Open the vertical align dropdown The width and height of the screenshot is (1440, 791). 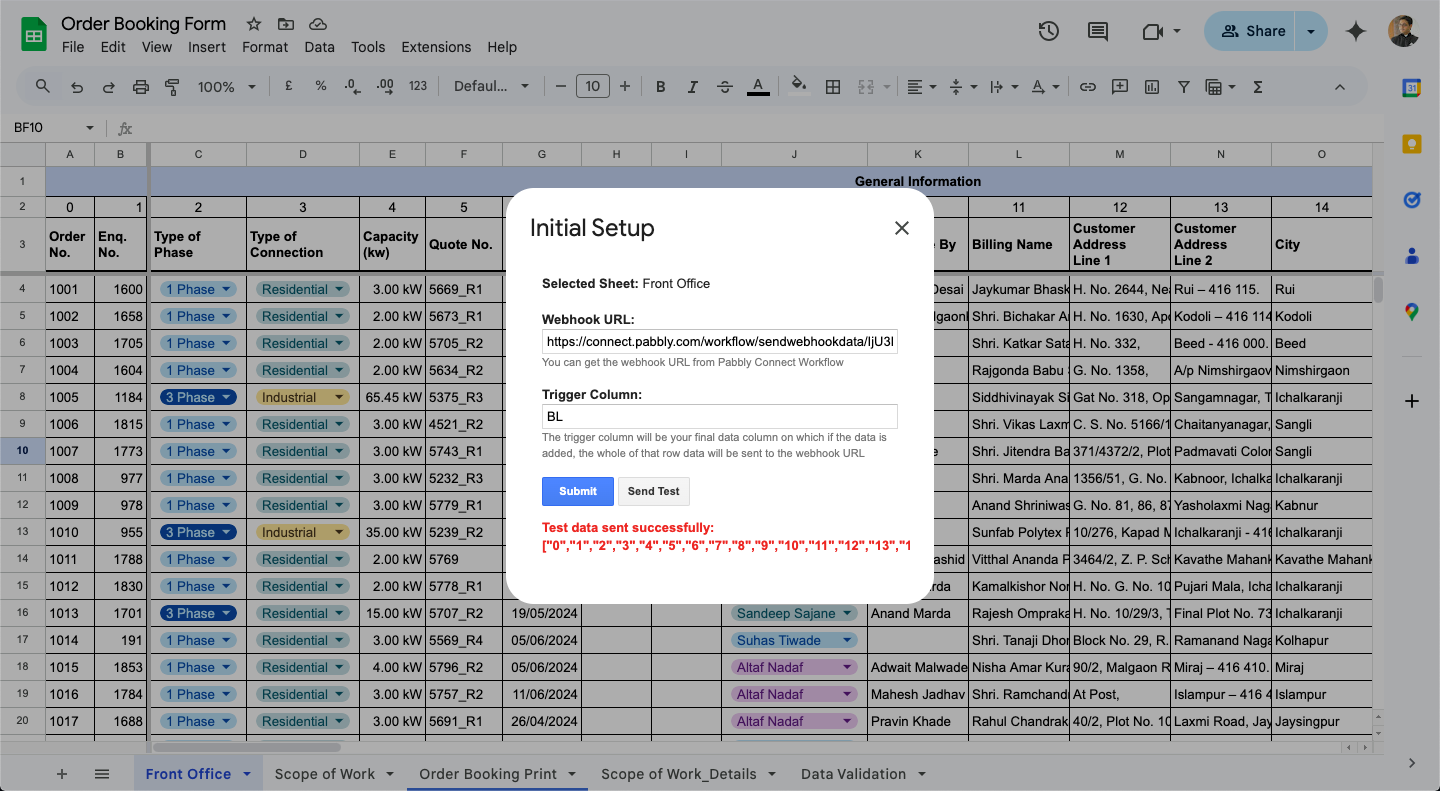click(x=961, y=87)
